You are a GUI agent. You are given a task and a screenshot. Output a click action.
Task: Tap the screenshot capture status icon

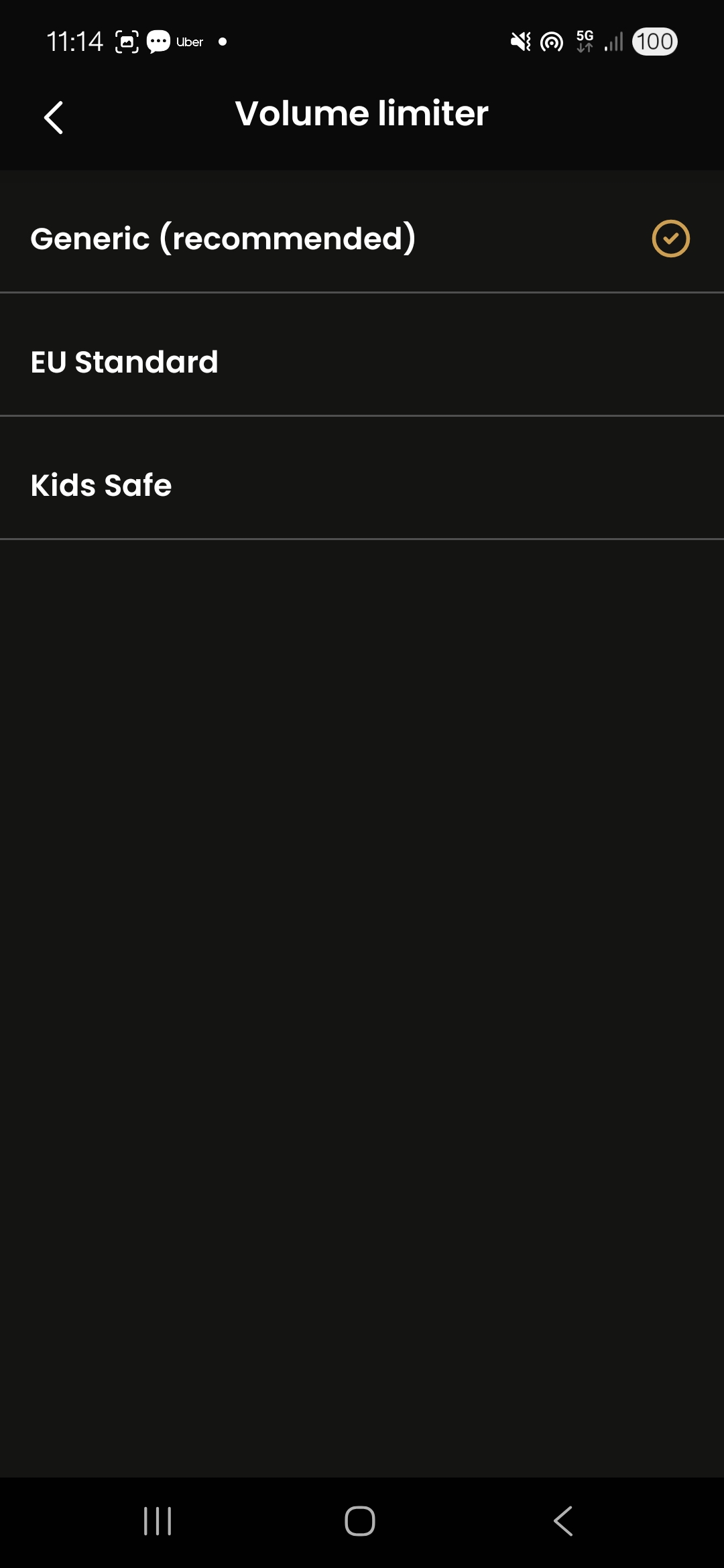[x=127, y=42]
